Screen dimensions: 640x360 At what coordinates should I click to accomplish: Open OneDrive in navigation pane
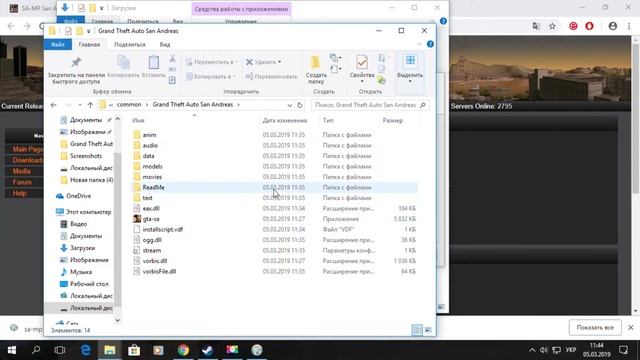pos(78,196)
